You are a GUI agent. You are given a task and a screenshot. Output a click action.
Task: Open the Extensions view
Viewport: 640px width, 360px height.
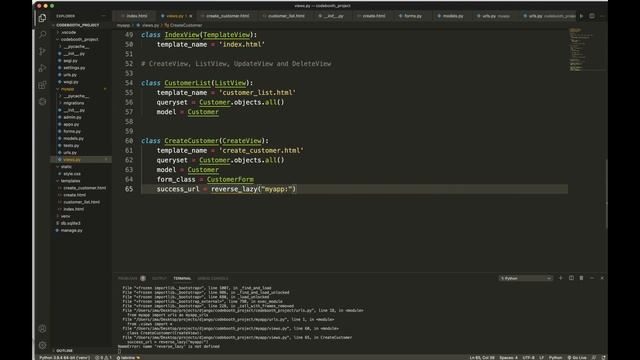pyautogui.click(x=42, y=85)
